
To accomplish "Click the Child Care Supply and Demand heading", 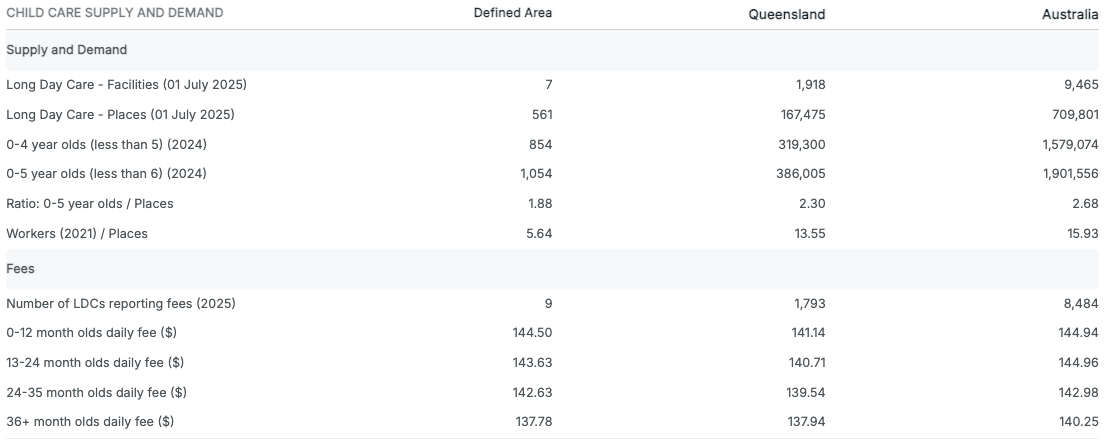I will pyautogui.click(x=115, y=13).
